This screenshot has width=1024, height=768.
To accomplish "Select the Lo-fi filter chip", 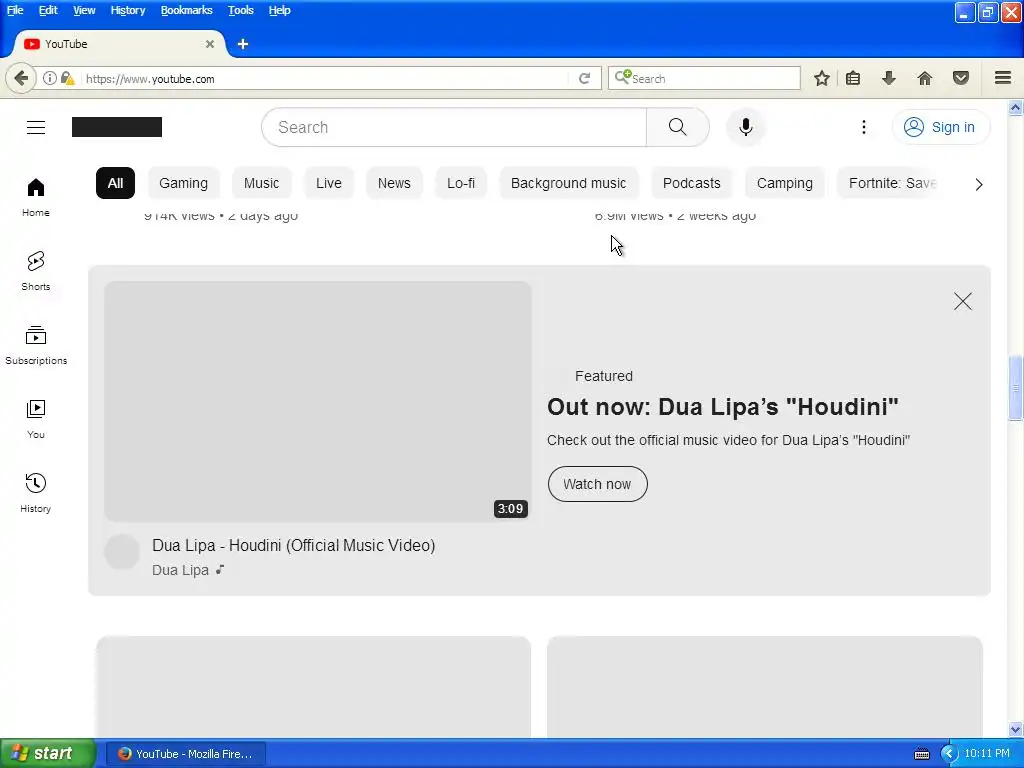I will pos(460,184).
